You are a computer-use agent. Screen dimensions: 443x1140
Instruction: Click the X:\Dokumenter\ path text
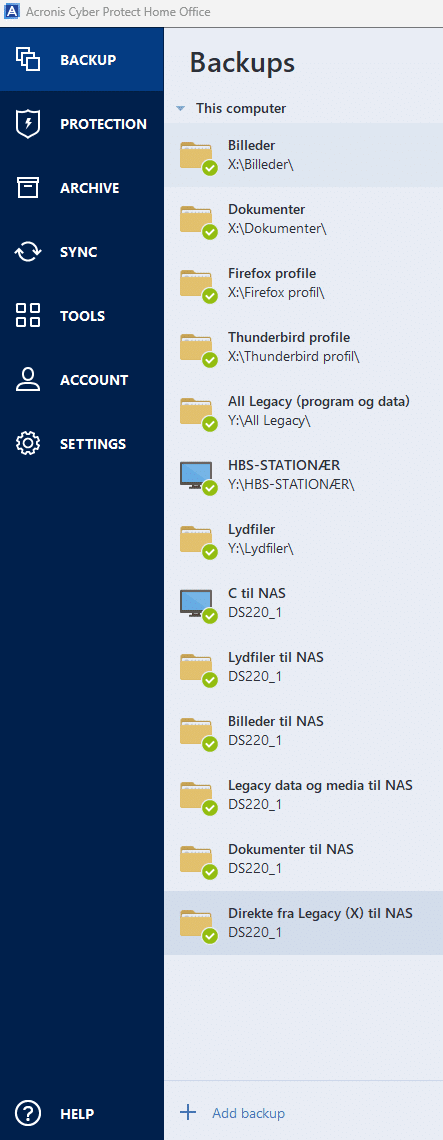[x=277, y=228]
